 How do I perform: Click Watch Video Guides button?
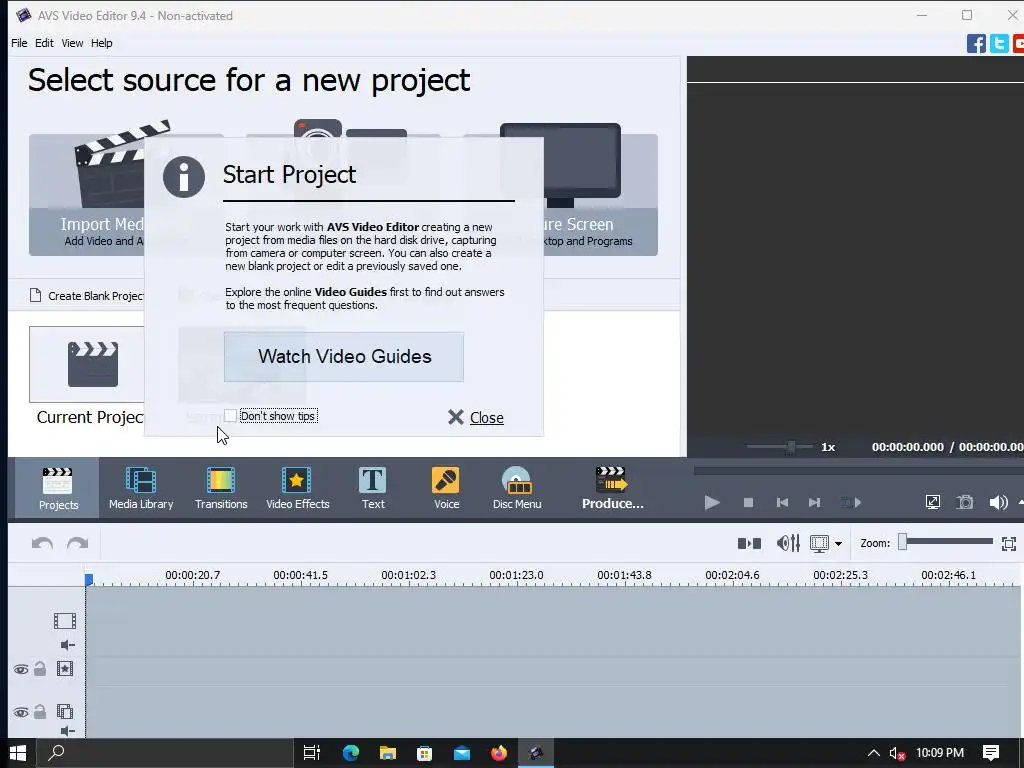(x=344, y=357)
